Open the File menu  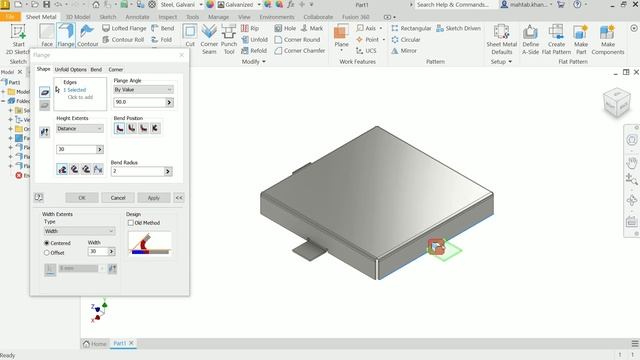click(10, 17)
